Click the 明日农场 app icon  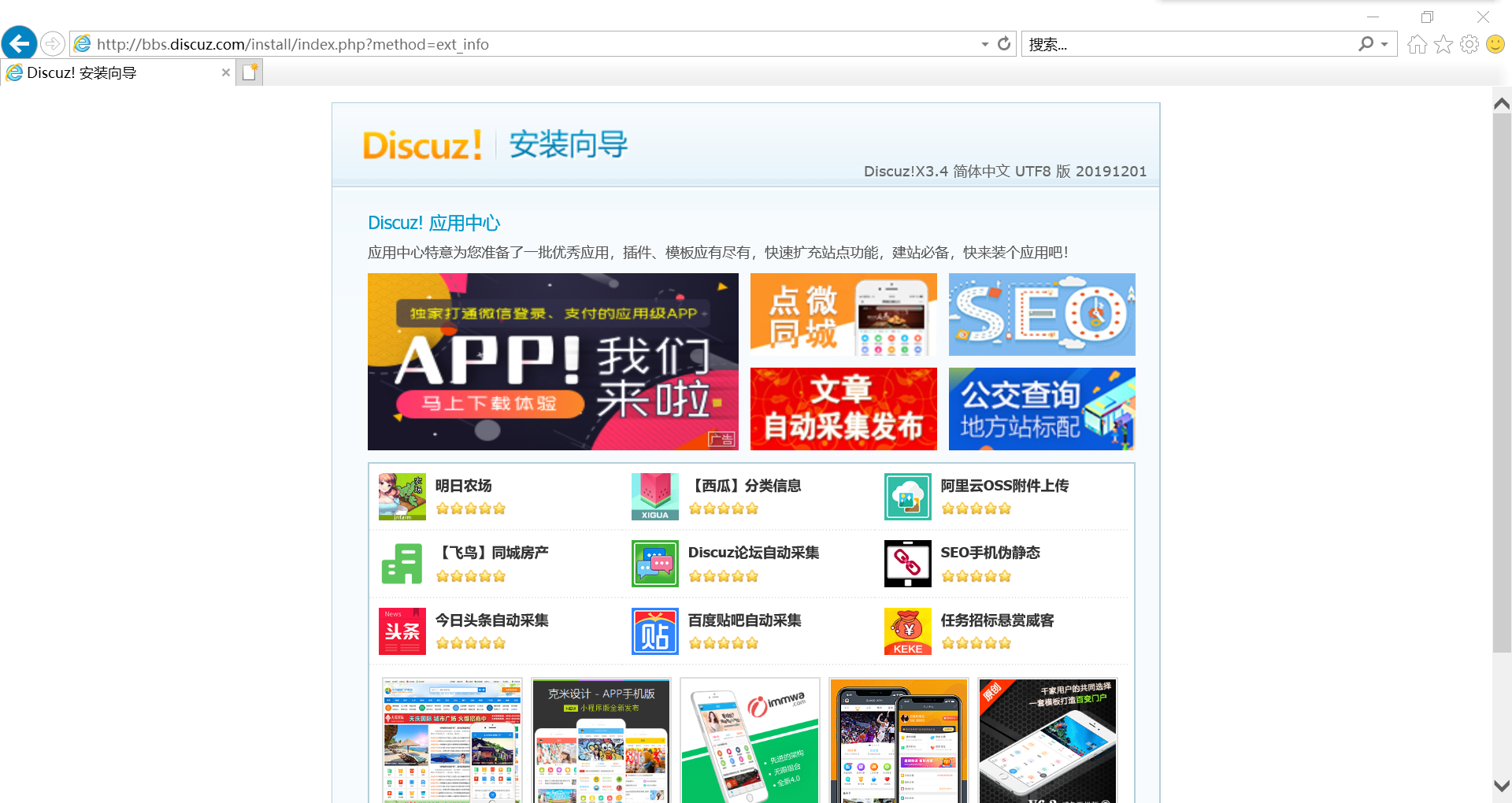[402, 497]
